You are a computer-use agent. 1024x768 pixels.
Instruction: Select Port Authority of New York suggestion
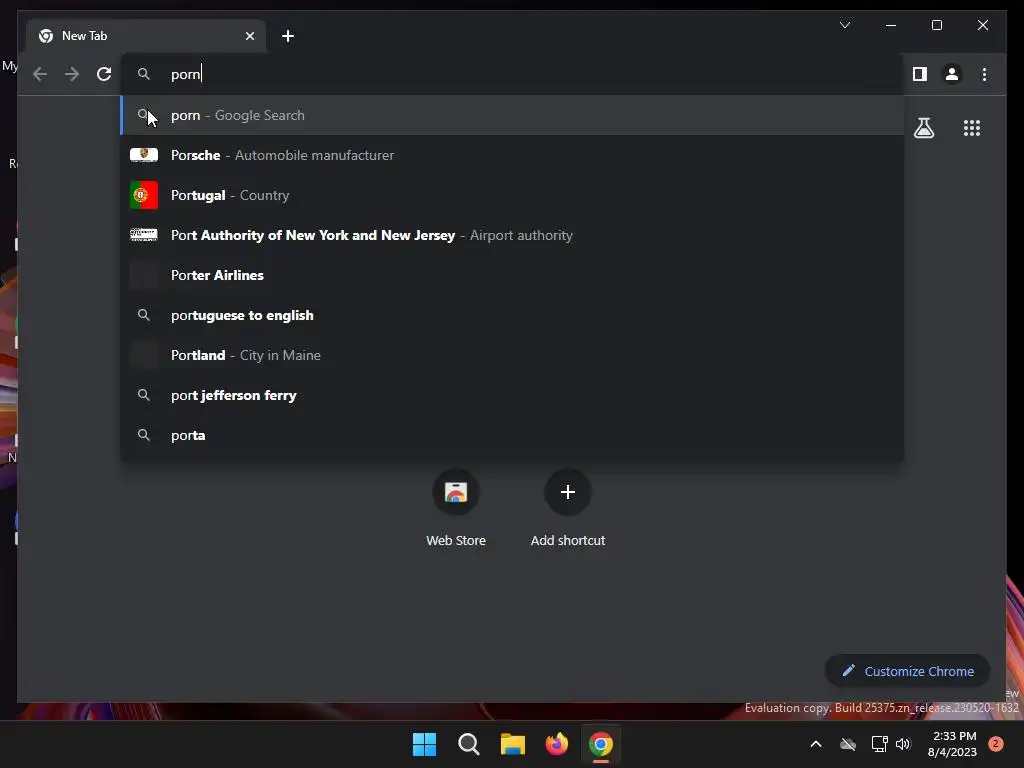click(x=512, y=235)
